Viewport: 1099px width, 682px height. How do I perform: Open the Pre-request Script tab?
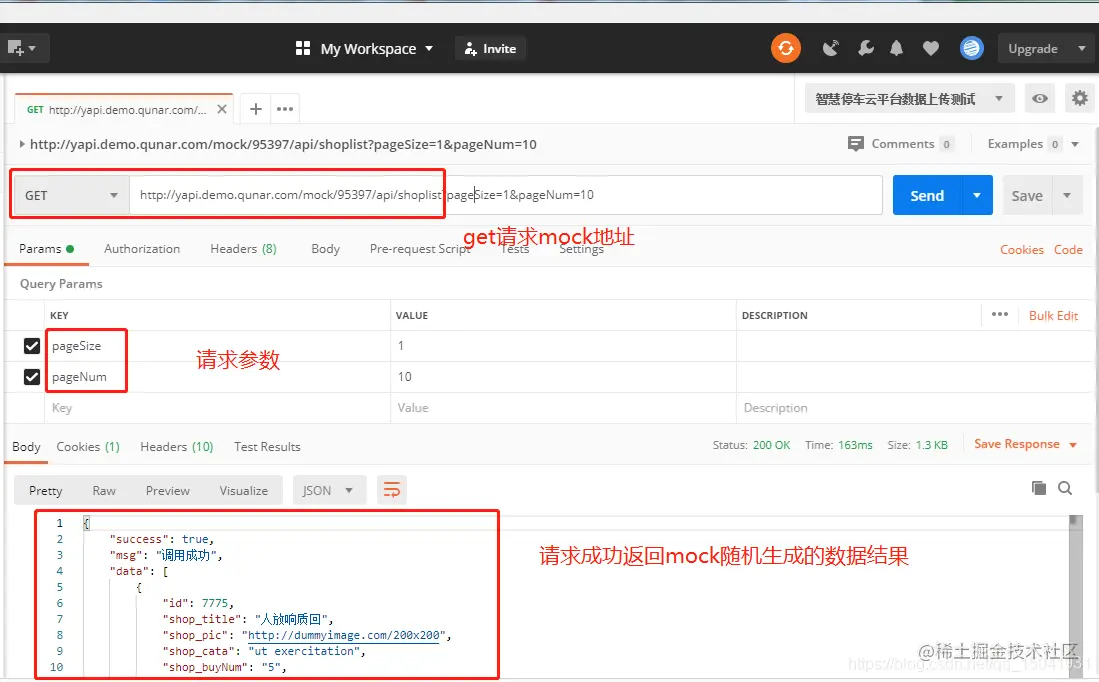pos(421,249)
